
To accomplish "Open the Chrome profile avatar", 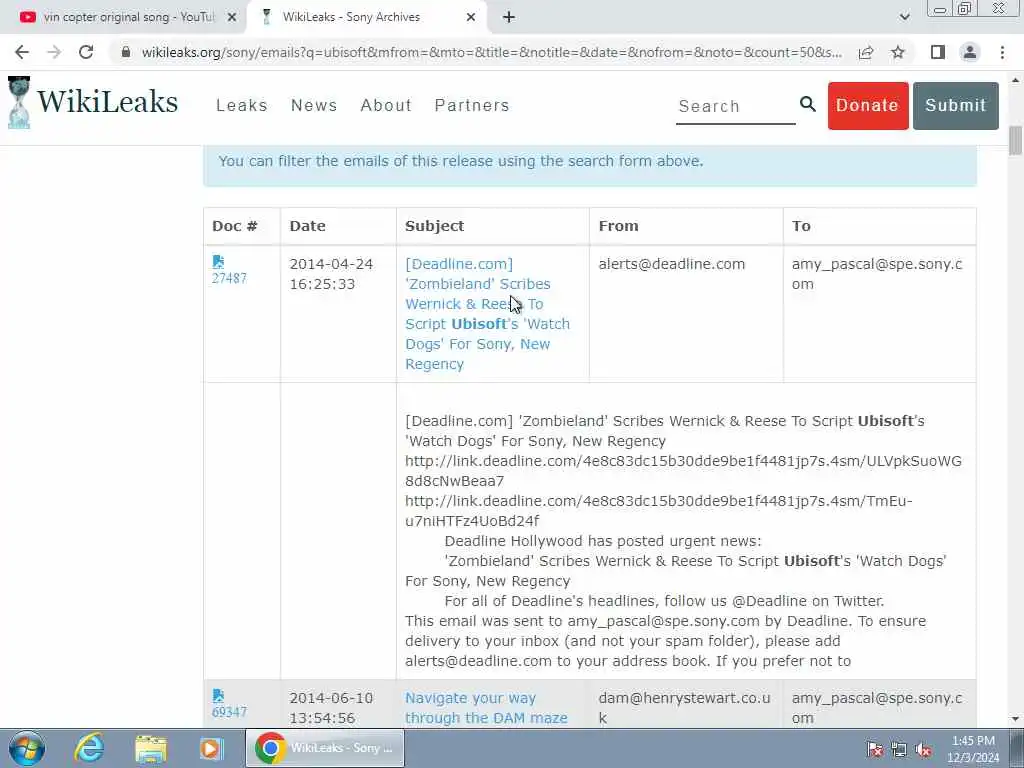I will pos(970,52).
